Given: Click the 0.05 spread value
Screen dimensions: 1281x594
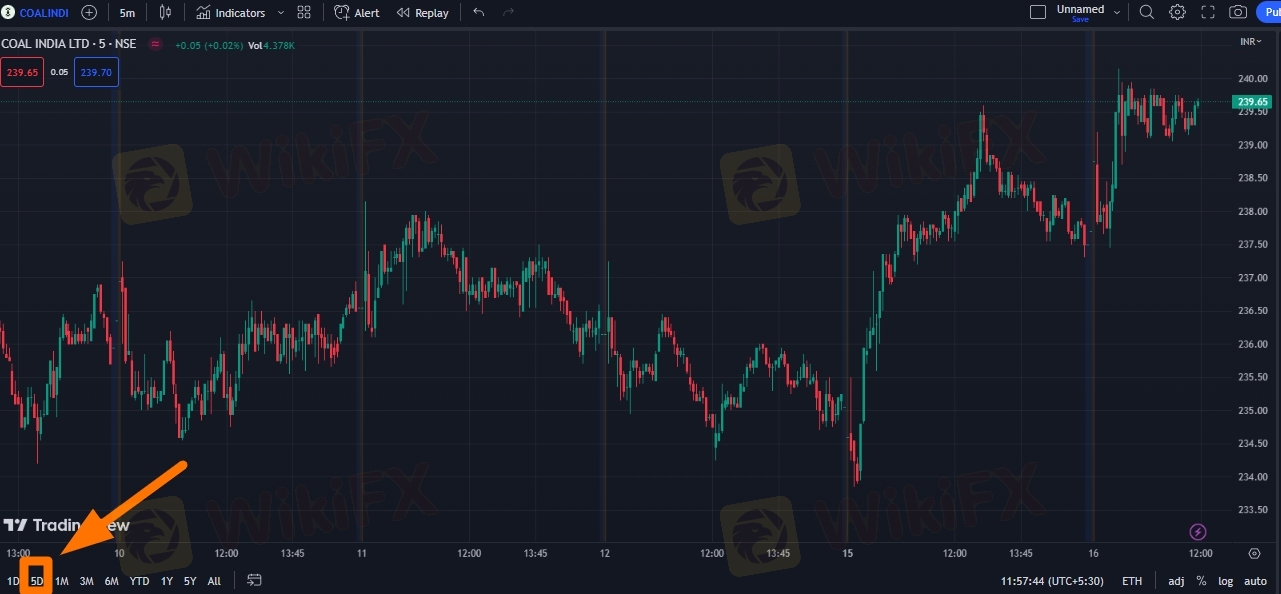Looking at the screenshot, I should [x=59, y=72].
